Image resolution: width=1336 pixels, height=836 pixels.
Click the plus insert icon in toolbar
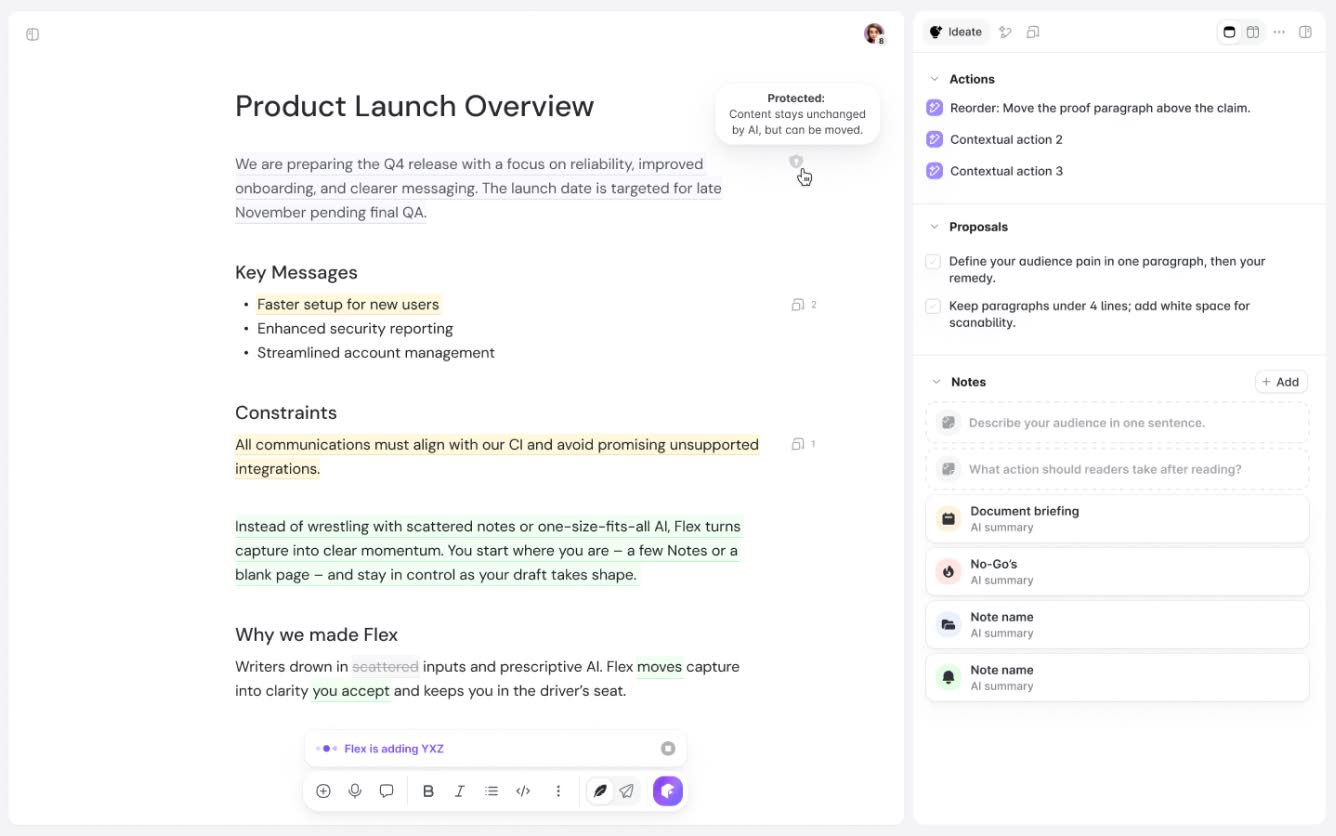click(x=323, y=791)
